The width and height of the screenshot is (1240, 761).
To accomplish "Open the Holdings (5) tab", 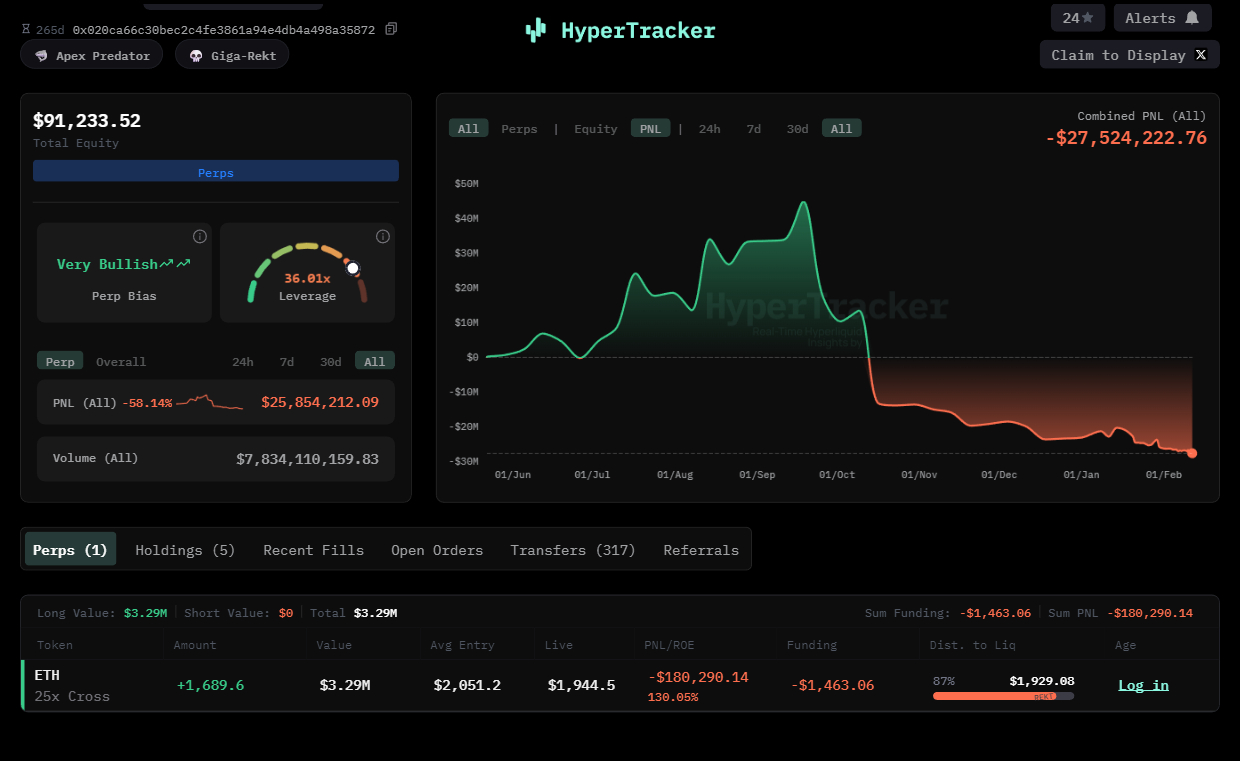I will pyautogui.click(x=185, y=550).
